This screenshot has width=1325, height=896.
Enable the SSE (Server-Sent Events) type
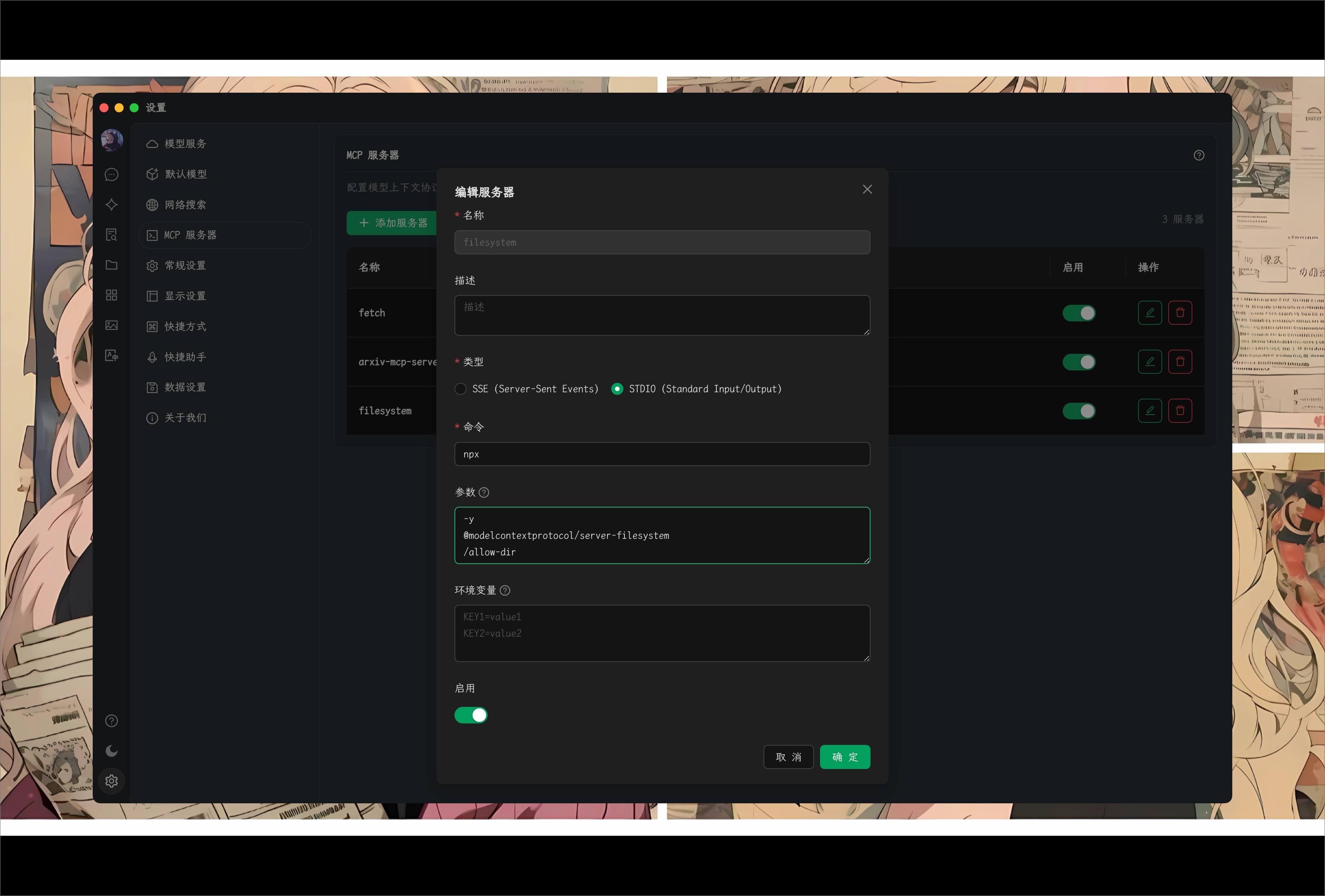[460, 389]
